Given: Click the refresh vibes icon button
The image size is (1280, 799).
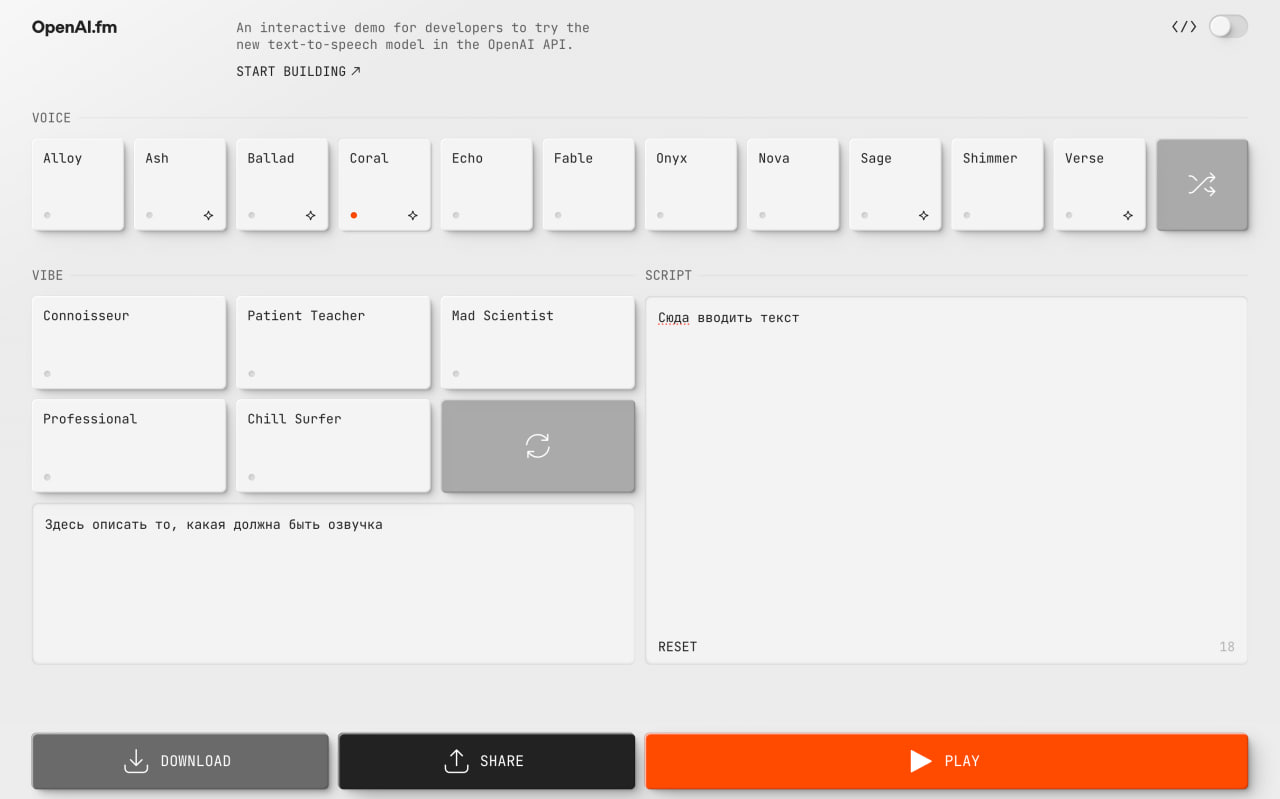Looking at the screenshot, I should pyautogui.click(x=537, y=446).
